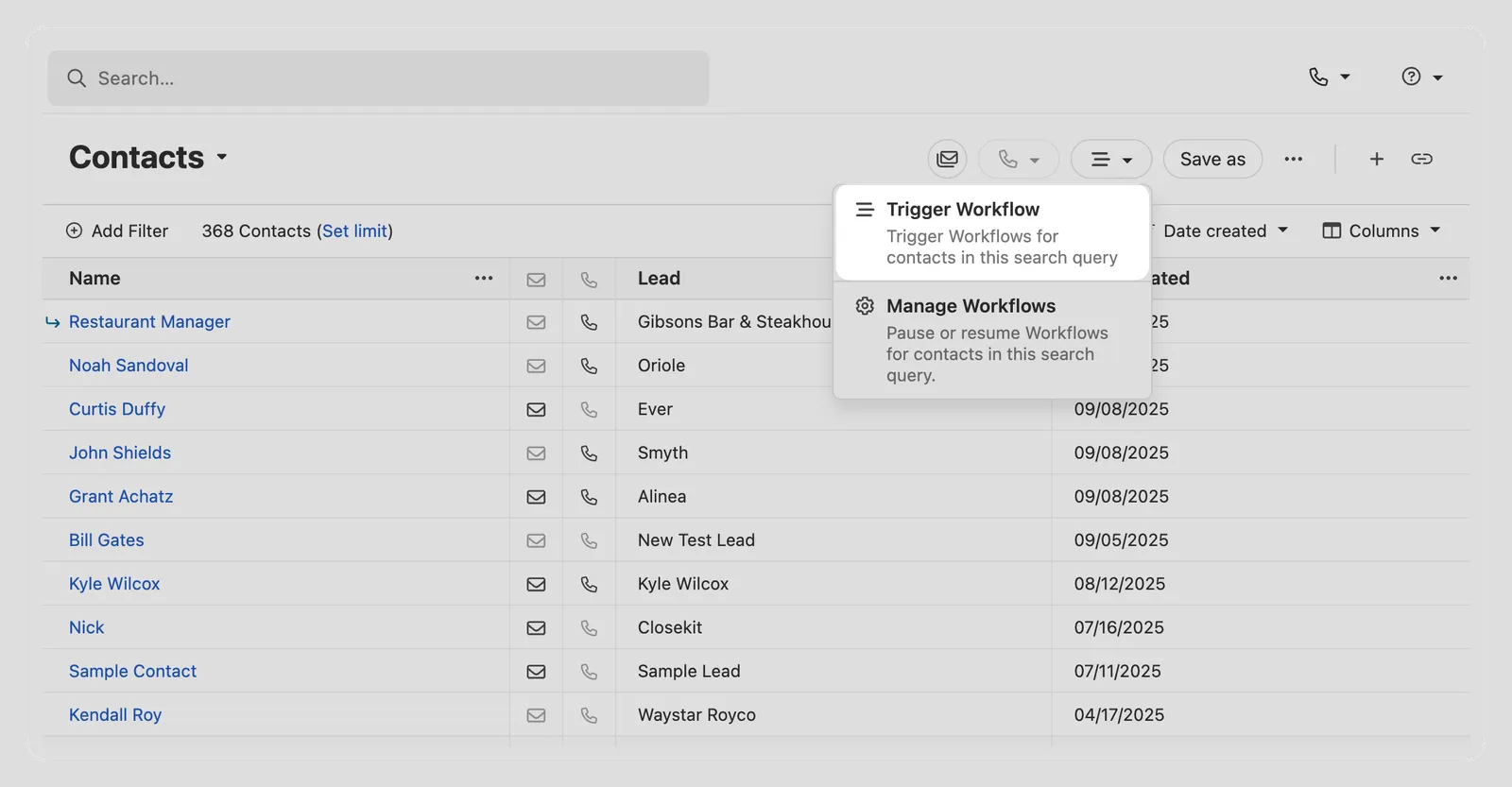
Task: Click the Name column header
Action: point(94,278)
